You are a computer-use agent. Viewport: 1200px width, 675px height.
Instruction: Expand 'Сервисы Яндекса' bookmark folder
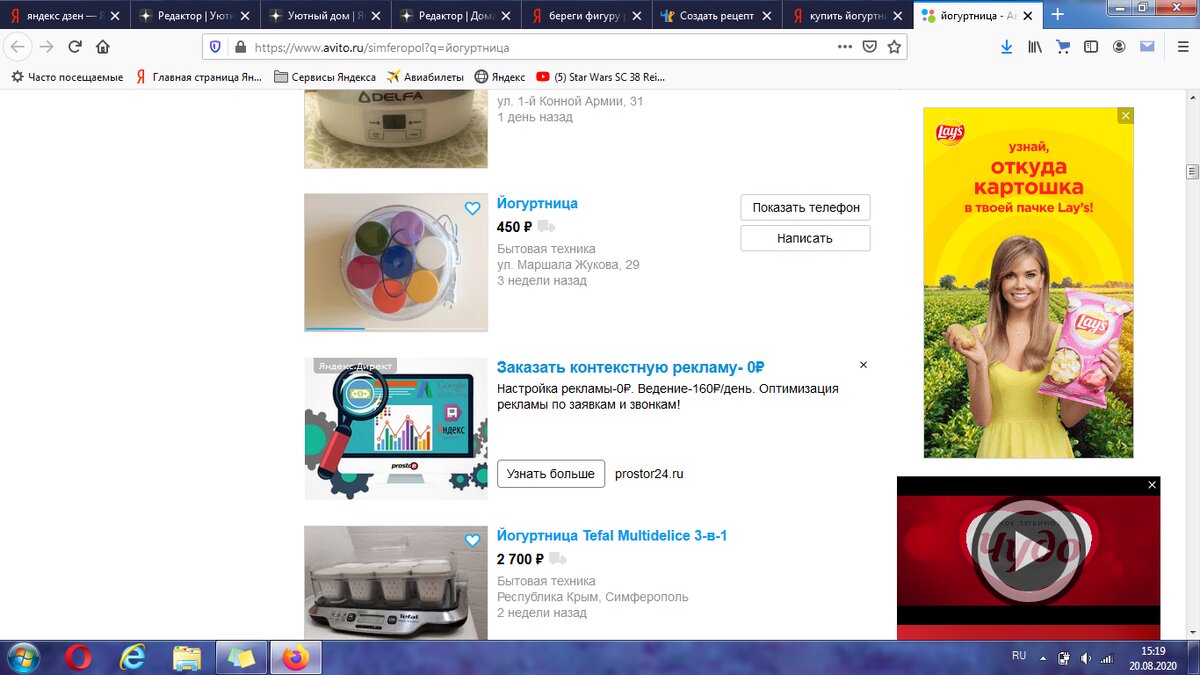pos(325,77)
